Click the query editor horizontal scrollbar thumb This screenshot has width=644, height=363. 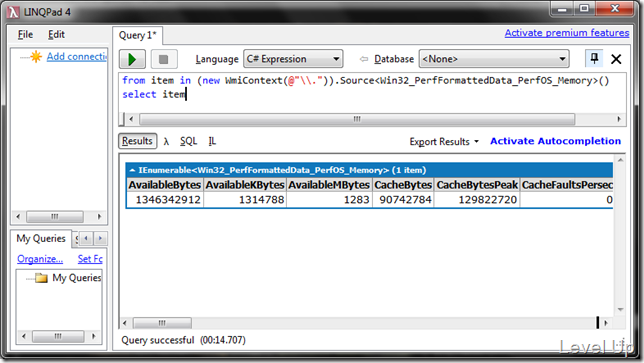click(357, 119)
